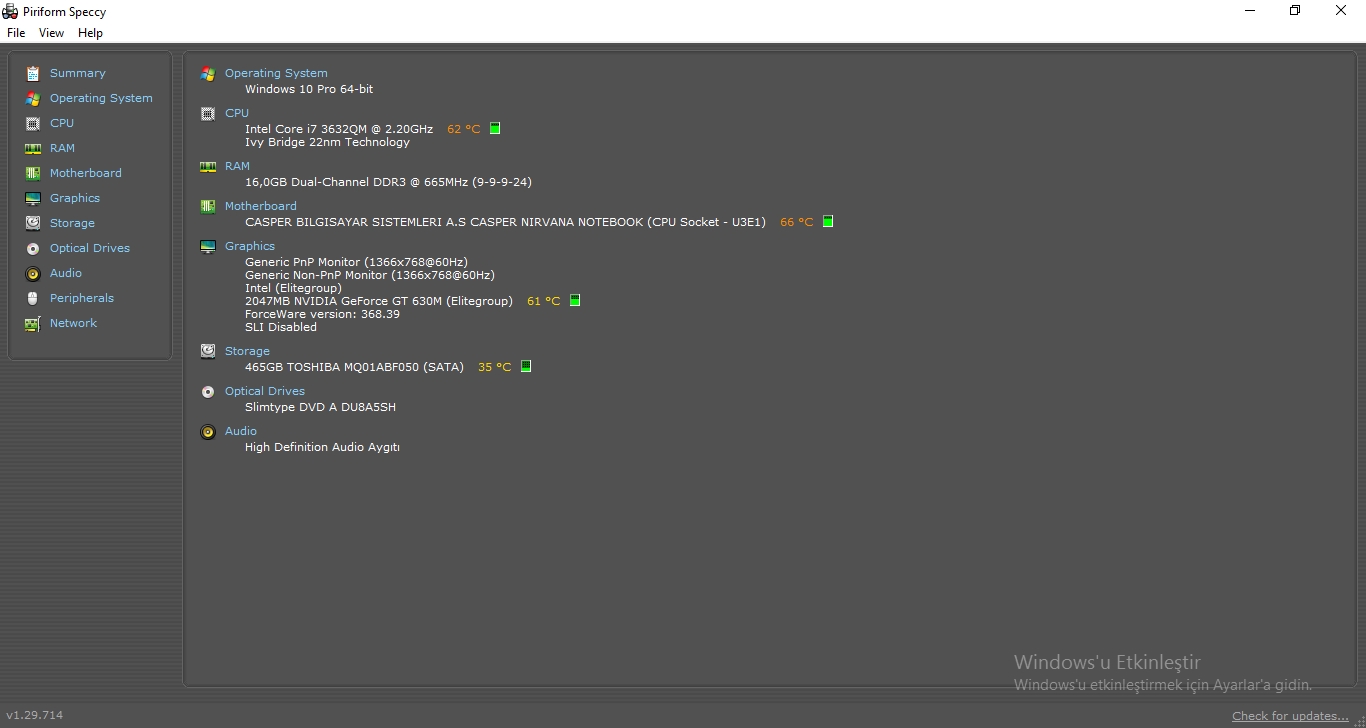
Task: Open the View menu
Action: 51,33
